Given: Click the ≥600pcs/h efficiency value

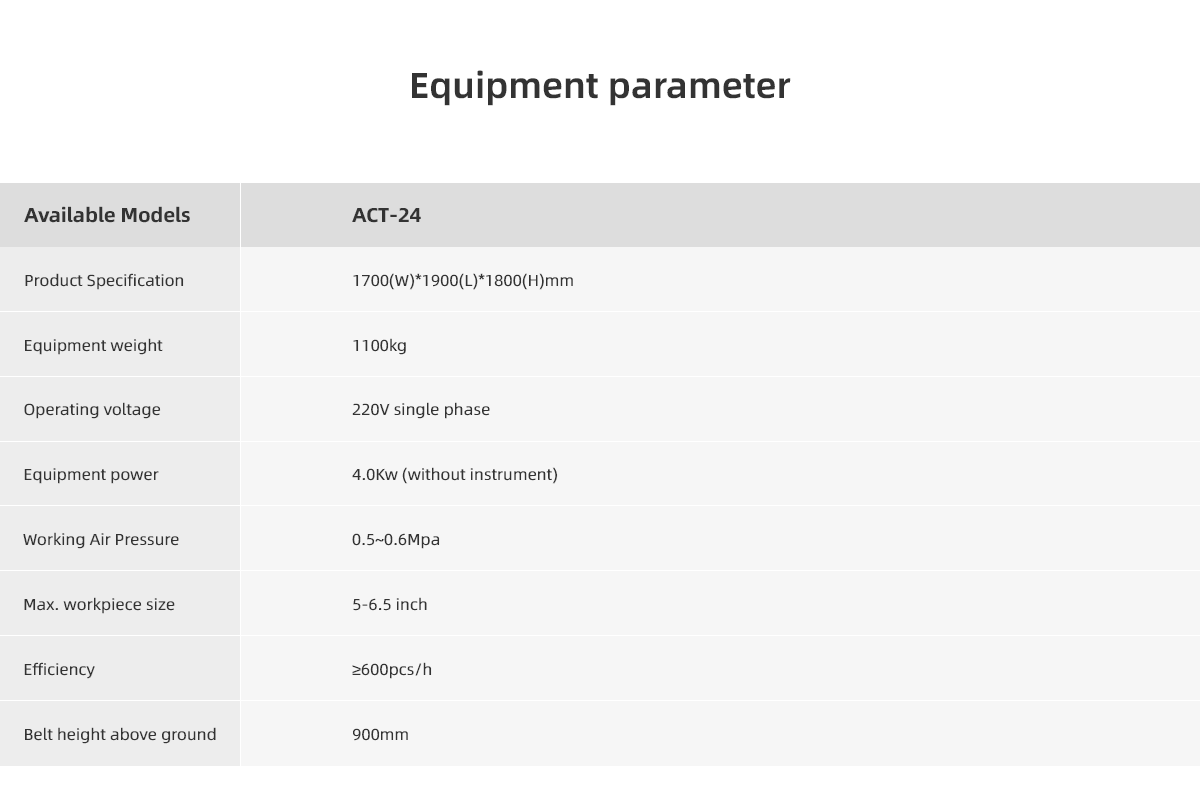Looking at the screenshot, I should (x=392, y=669).
